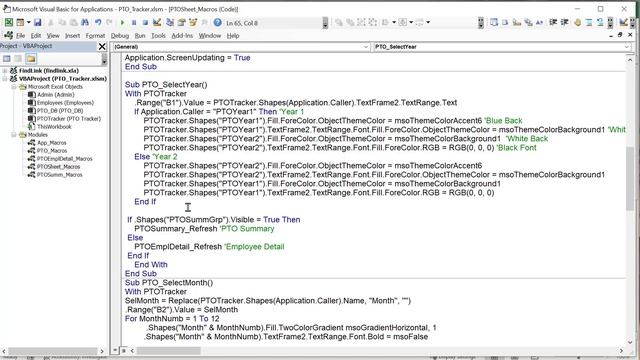Collapse the Modules folder
Viewport: 640px width, 360px height.
coord(13,135)
